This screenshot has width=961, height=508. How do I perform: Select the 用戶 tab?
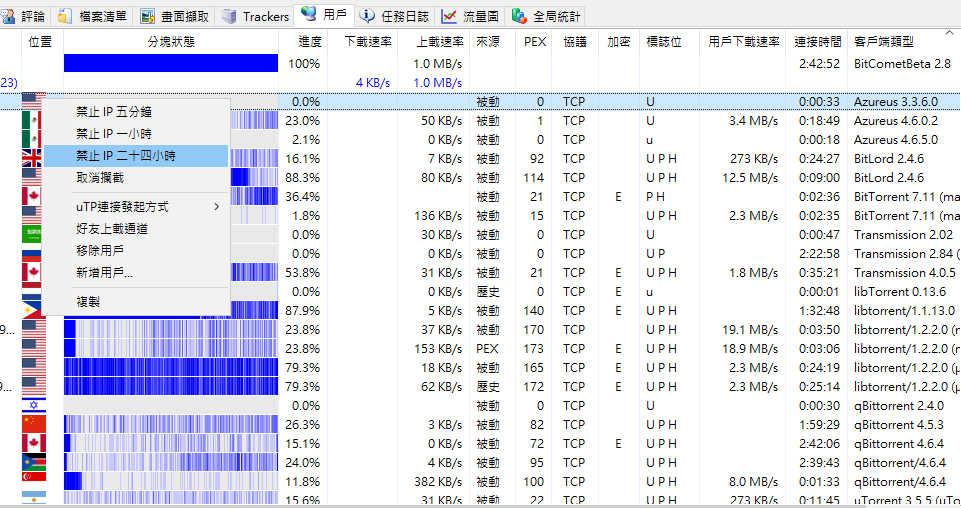[325, 15]
